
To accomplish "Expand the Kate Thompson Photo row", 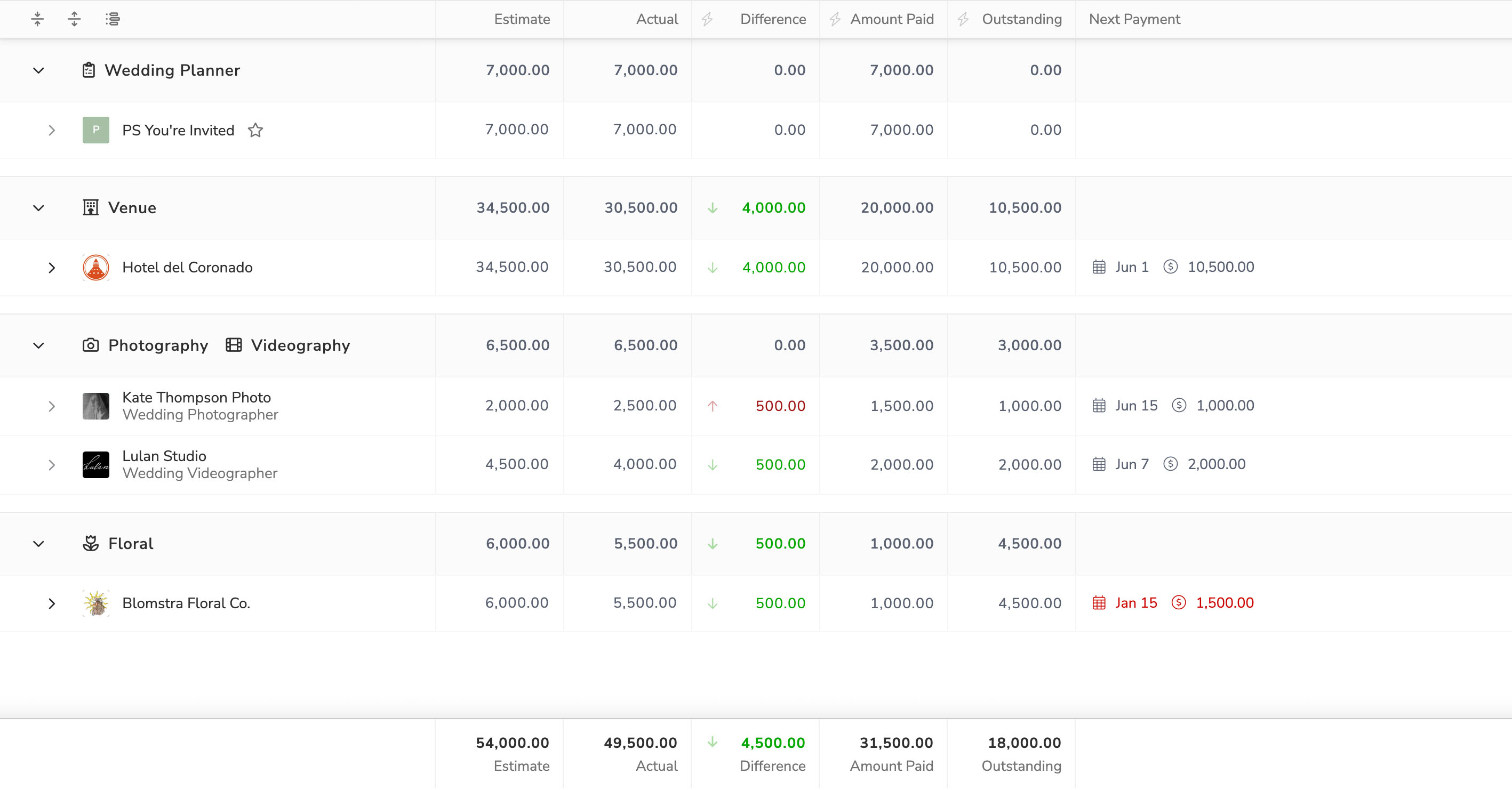I will (x=52, y=406).
